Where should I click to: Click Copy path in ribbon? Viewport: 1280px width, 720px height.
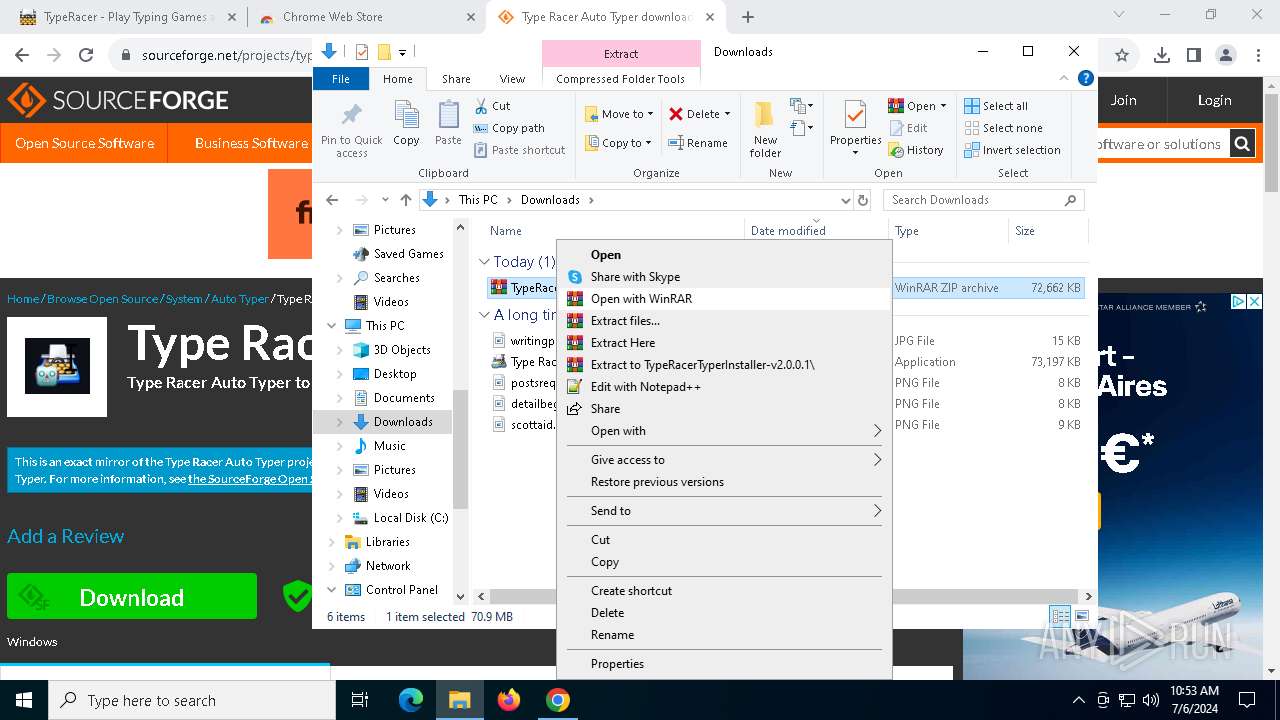509,128
